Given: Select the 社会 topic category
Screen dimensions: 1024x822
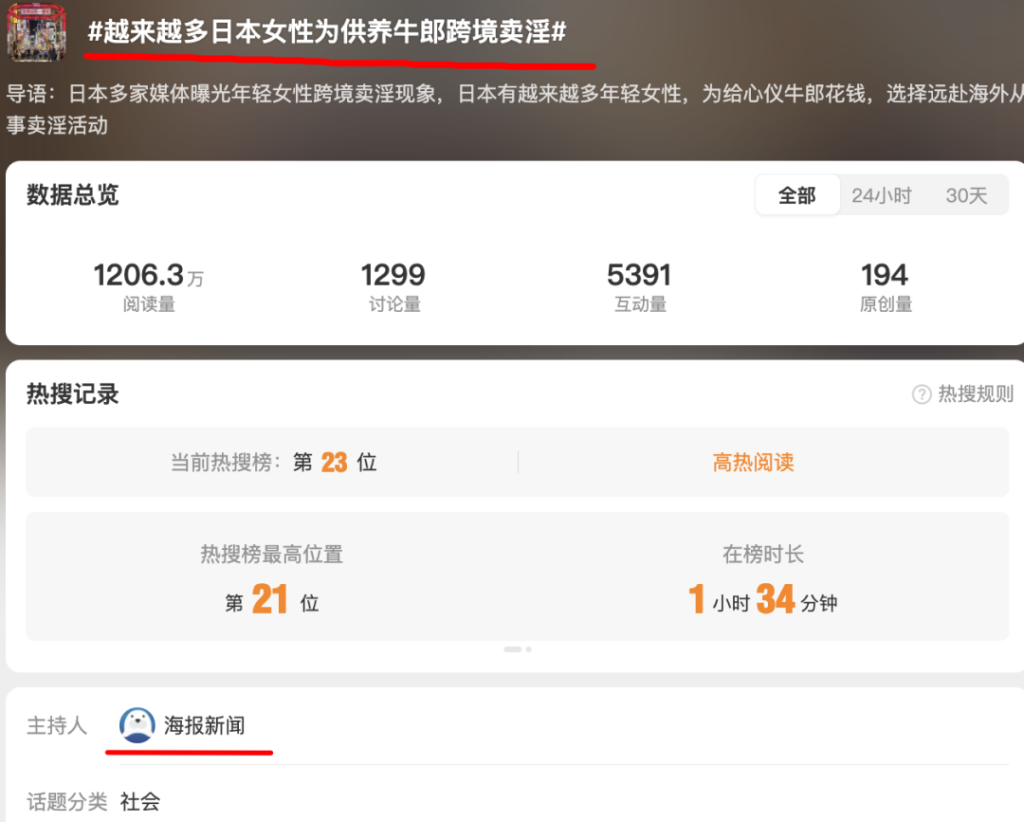Looking at the screenshot, I should tap(140, 801).
